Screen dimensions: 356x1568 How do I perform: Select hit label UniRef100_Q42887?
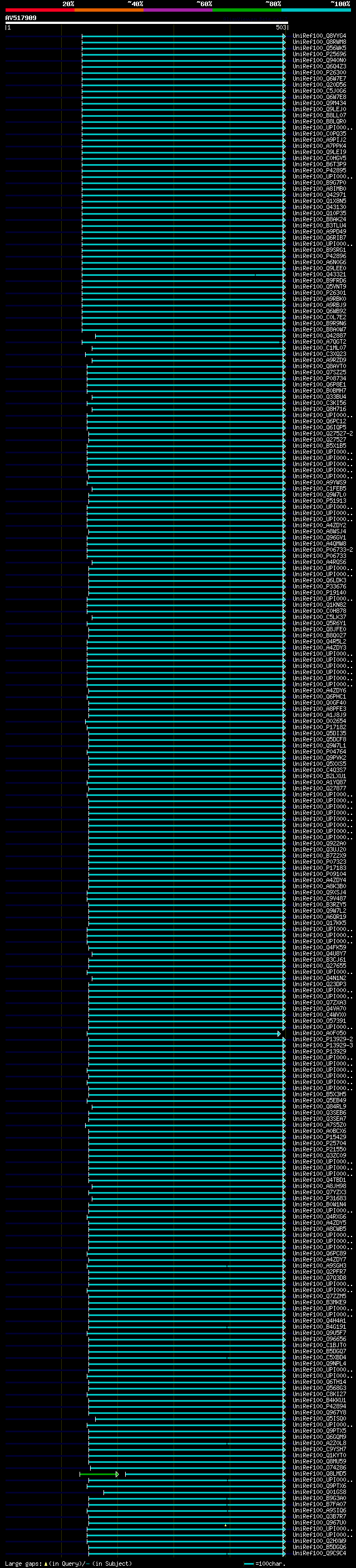319,336
